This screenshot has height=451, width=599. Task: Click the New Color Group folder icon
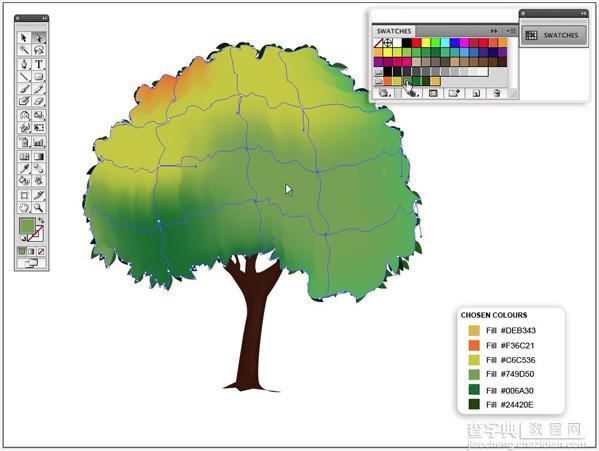(x=454, y=93)
